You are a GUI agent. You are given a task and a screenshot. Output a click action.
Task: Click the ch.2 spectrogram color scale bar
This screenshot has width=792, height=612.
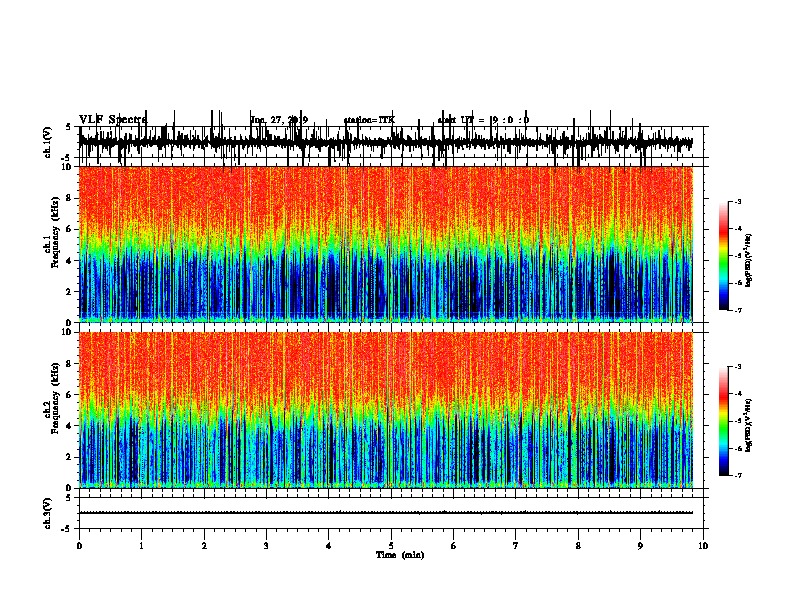coord(723,421)
